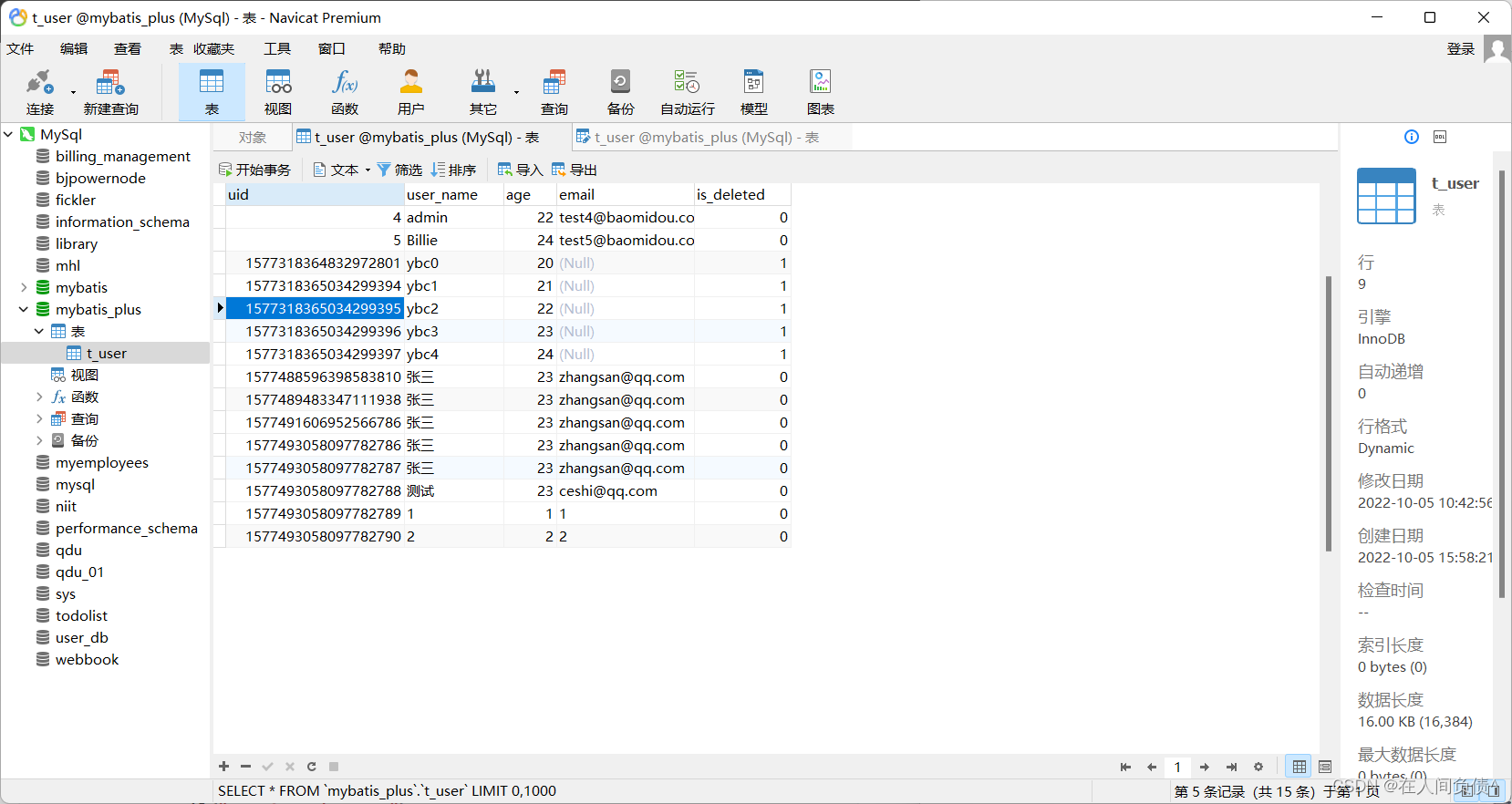
Task: Collapse the Tables (表) node
Action: click(x=39, y=331)
